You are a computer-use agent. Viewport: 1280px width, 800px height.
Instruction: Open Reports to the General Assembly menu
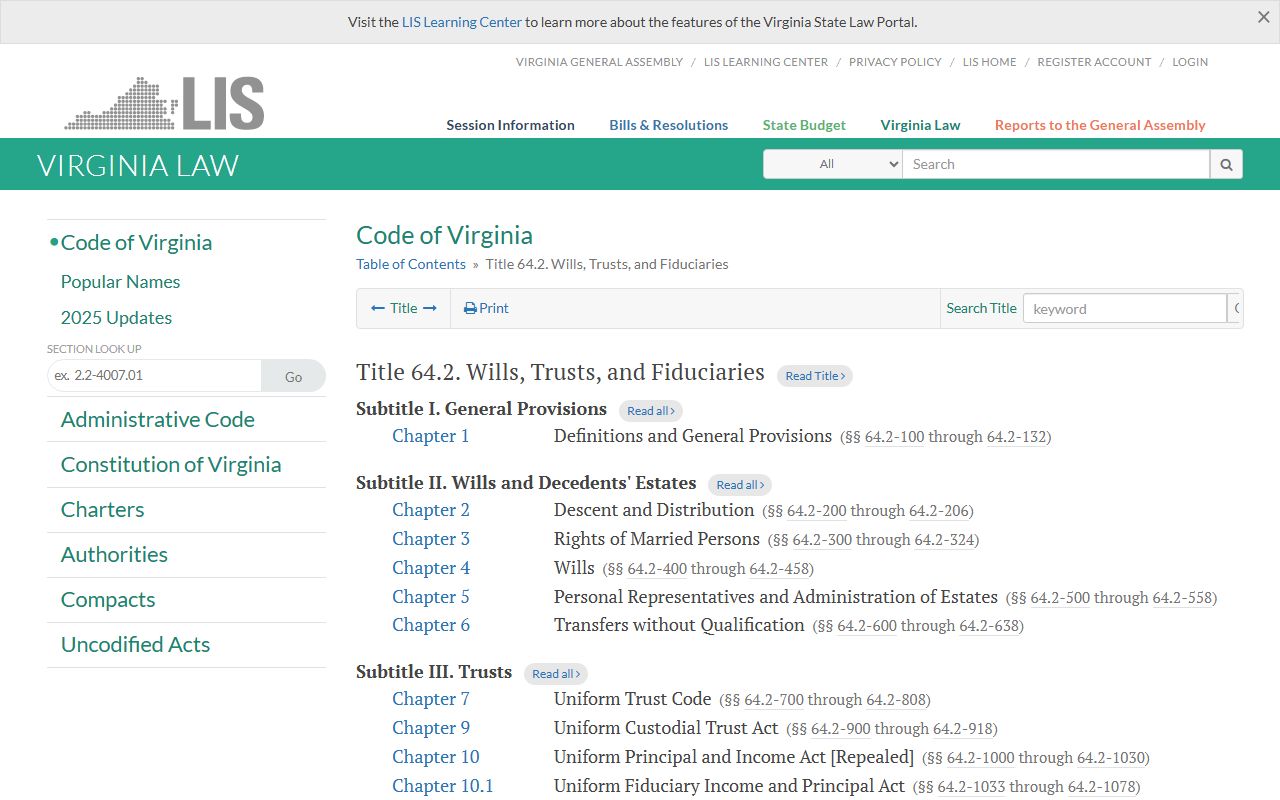coord(1100,125)
